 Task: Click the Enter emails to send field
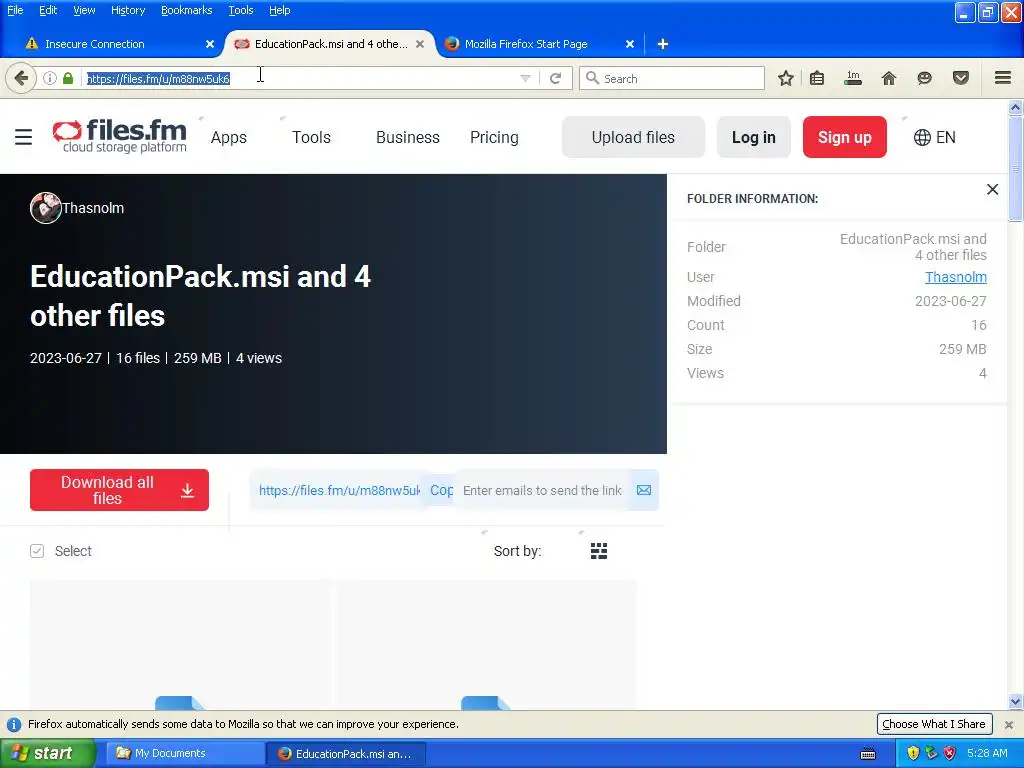click(x=542, y=490)
